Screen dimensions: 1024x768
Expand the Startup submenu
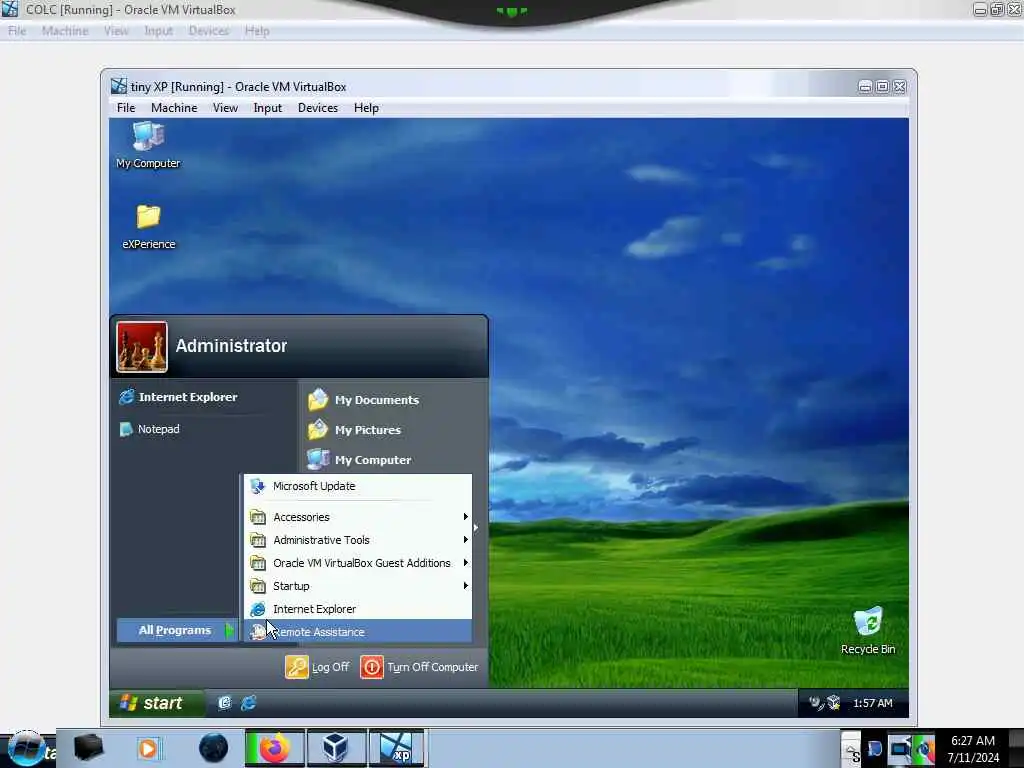pos(358,586)
